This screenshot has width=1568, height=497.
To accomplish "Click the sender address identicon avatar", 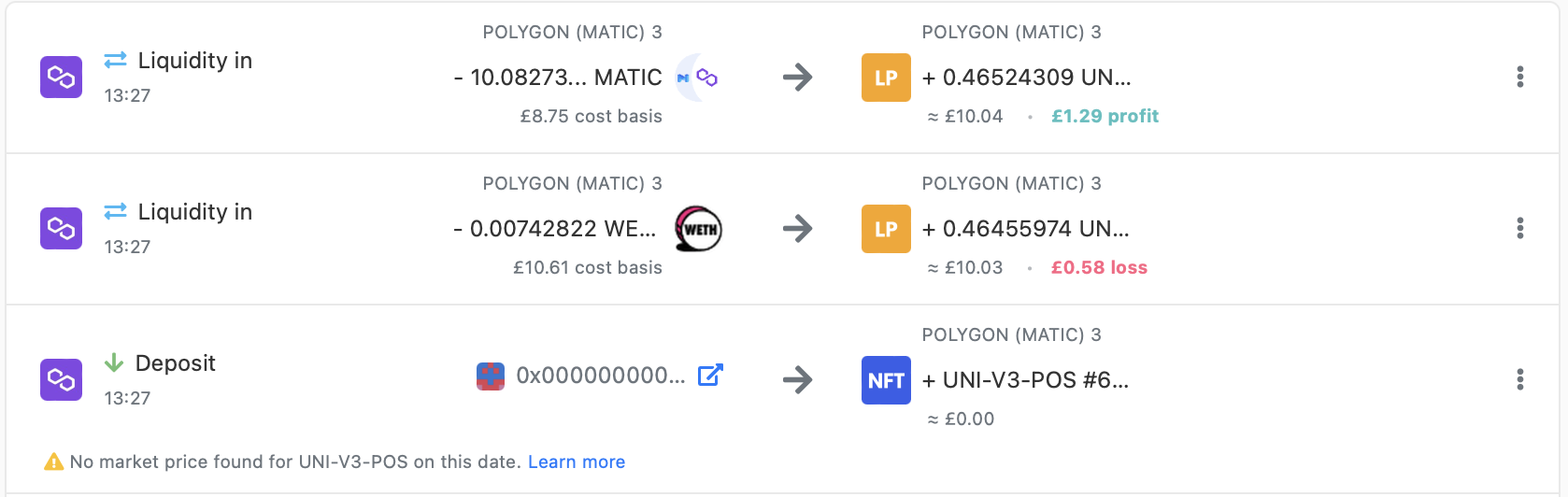I will (491, 376).
